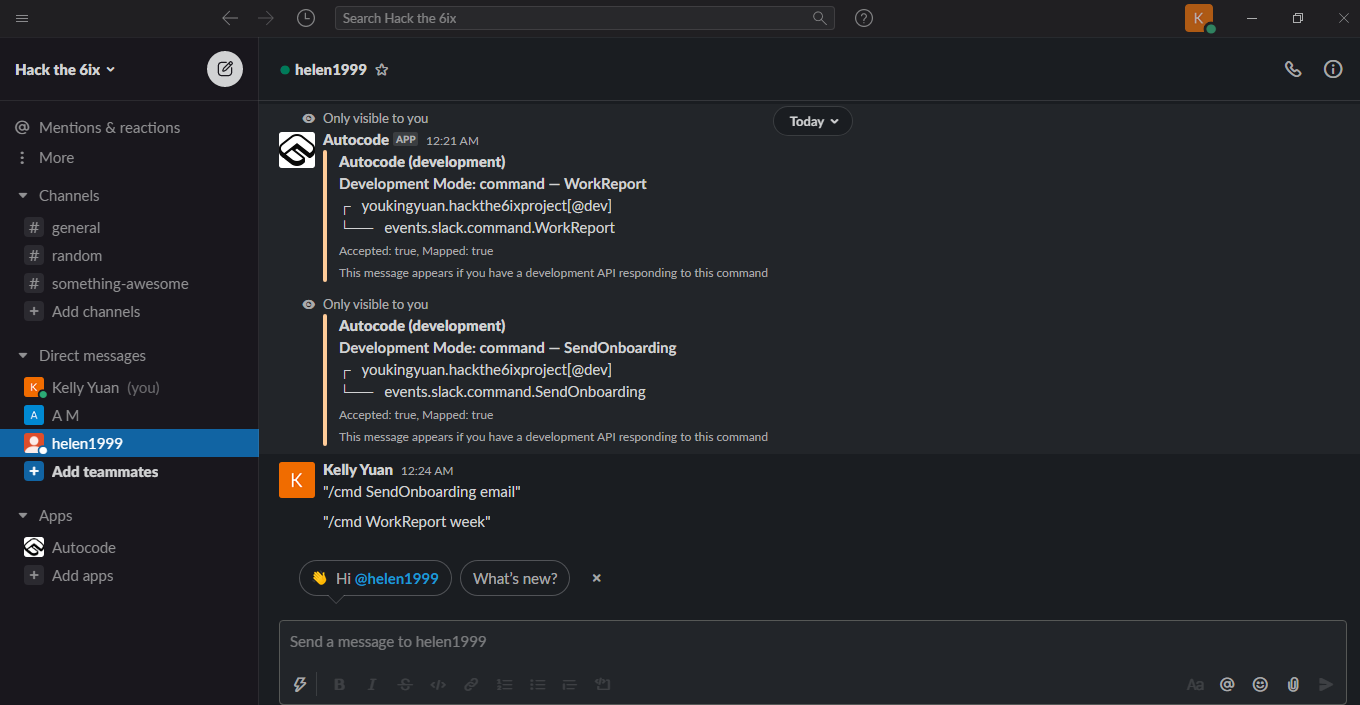This screenshot has height=705, width=1360.
Task: Toggle code block formatting
Action: (x=602, y=684)
